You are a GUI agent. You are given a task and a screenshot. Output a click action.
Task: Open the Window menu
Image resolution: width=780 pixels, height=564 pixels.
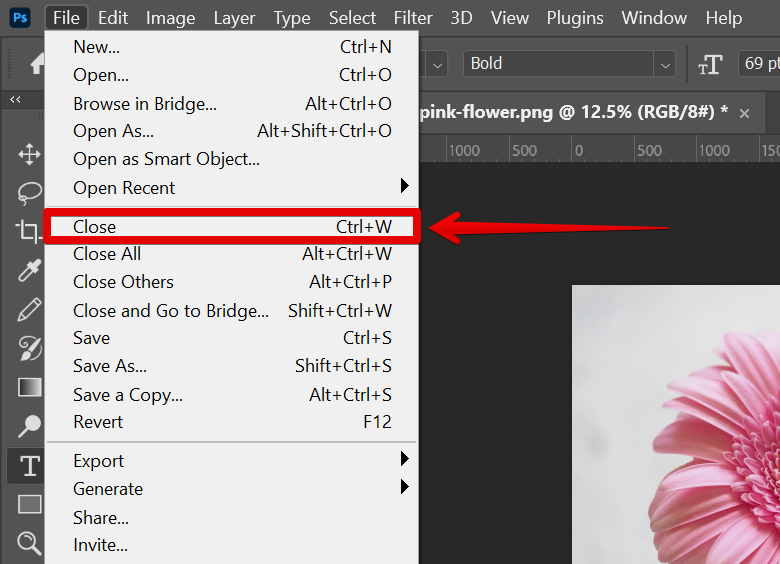pos(654,18)
